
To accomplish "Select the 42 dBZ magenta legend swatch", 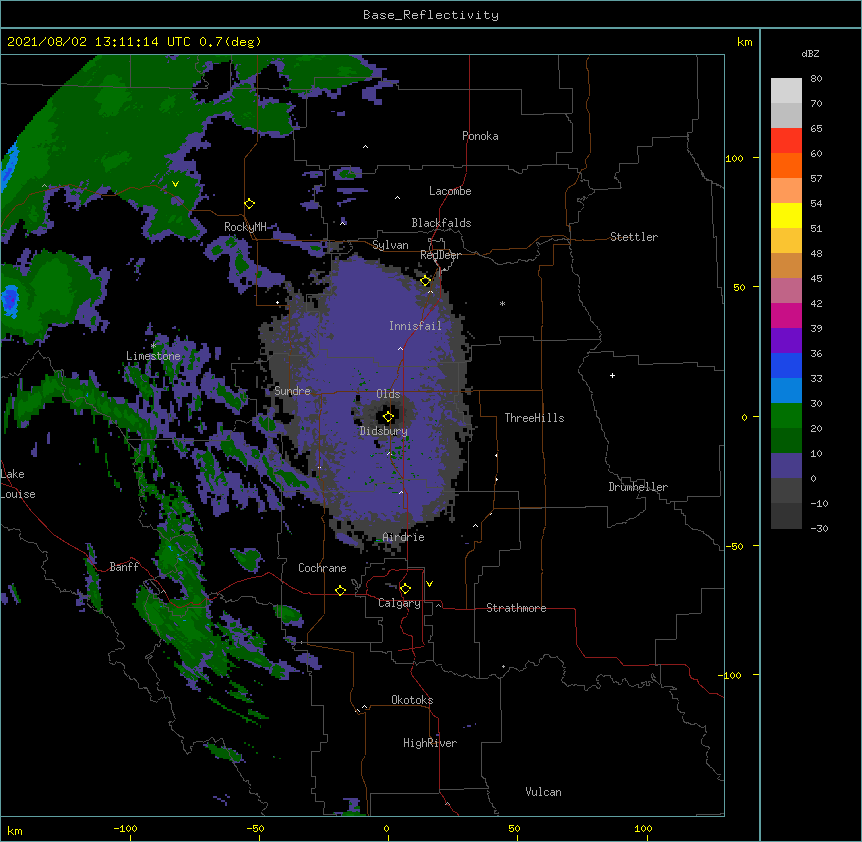I will [786, 315].
